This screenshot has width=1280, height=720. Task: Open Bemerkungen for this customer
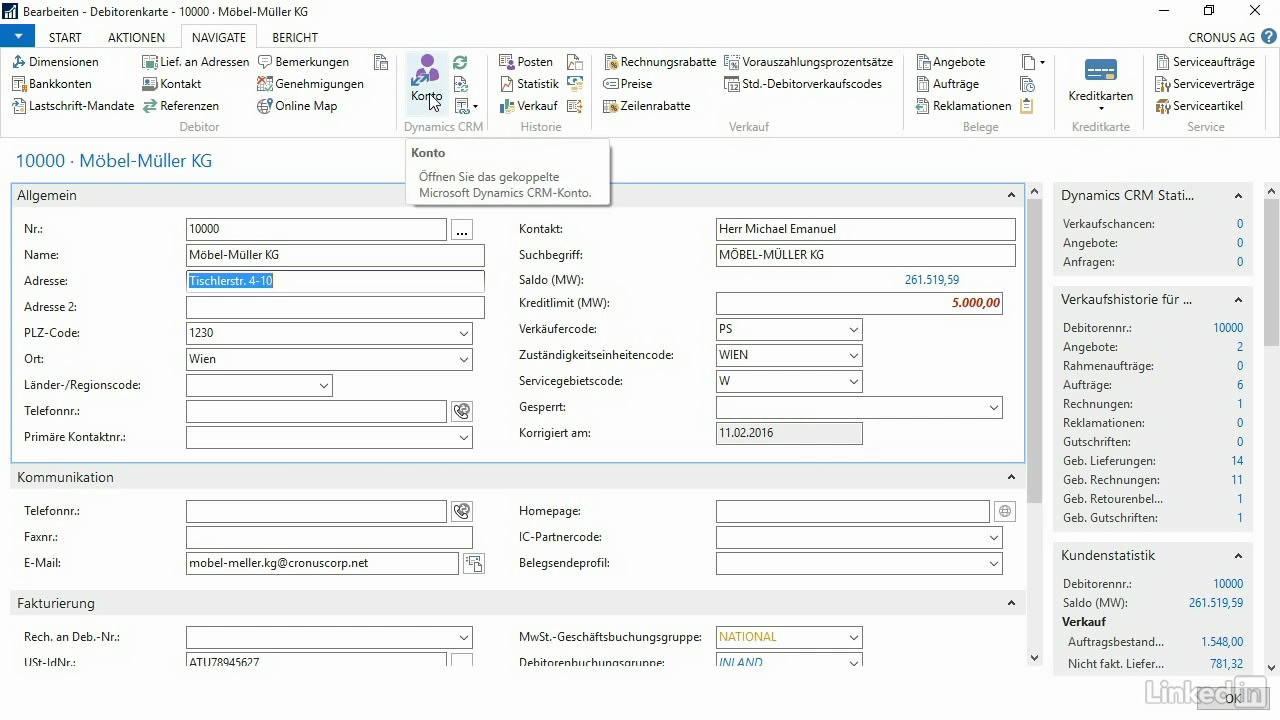click(303, 62)
